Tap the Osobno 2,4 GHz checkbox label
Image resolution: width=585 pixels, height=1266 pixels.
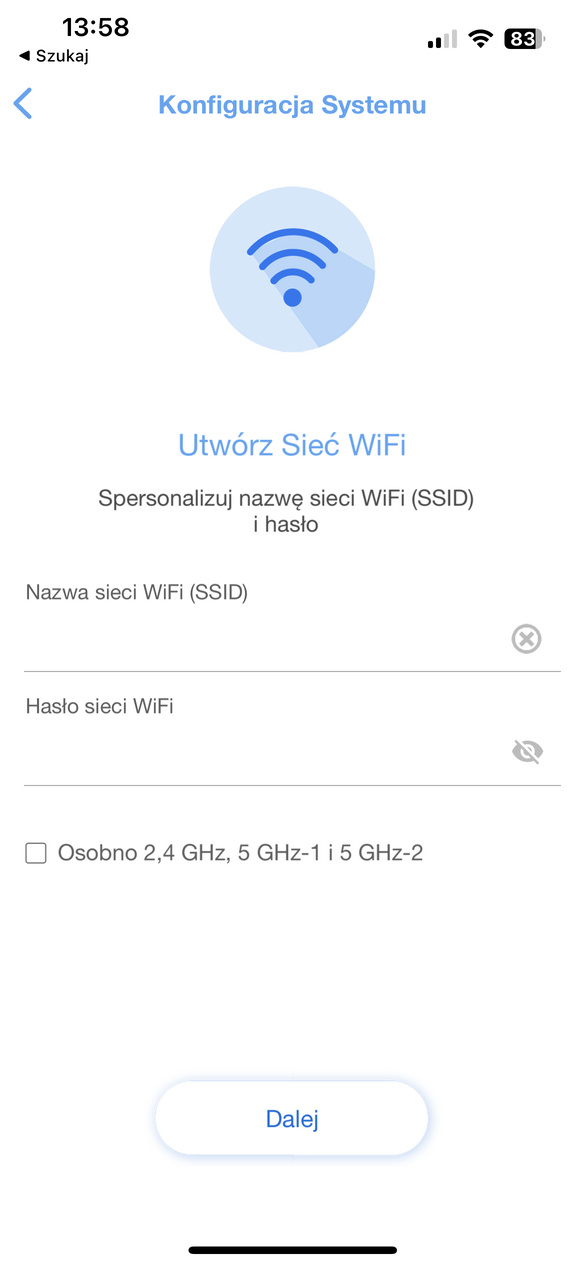click(x=241, y=853)
